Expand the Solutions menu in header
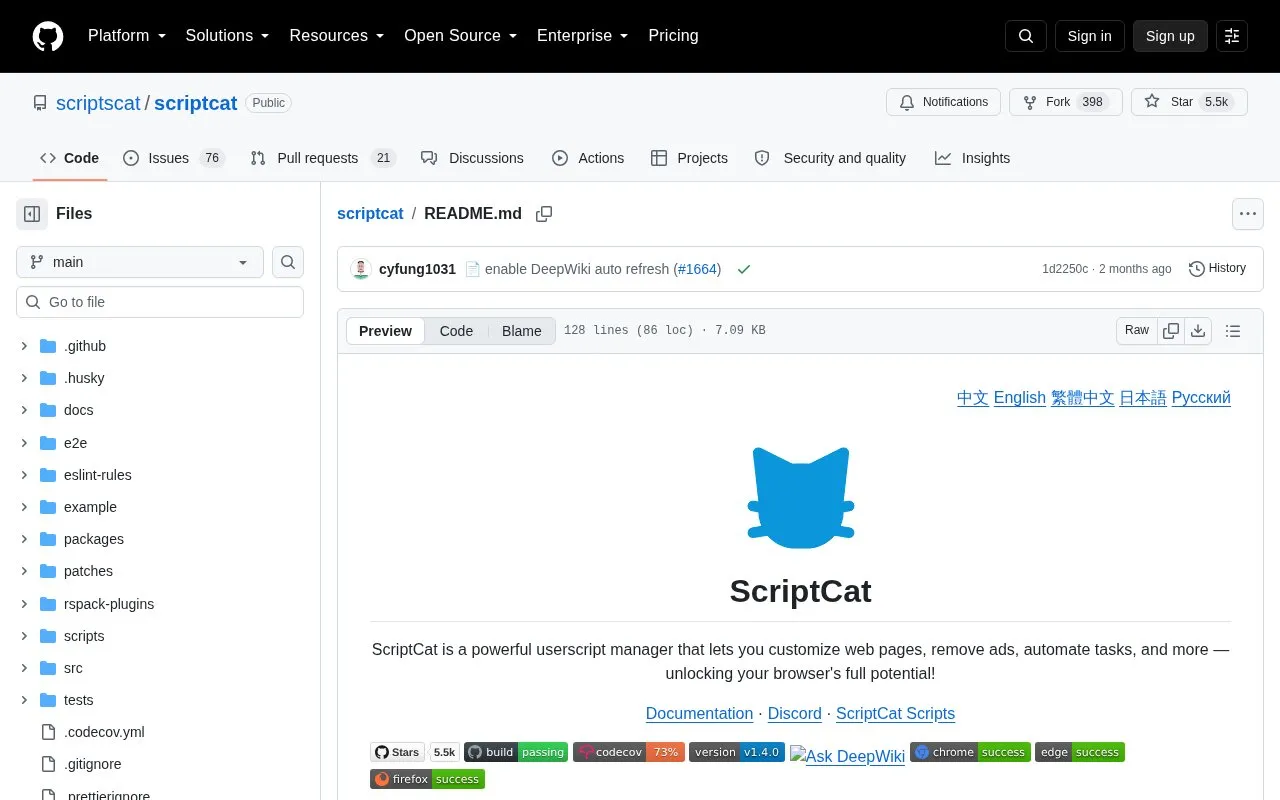1280x800 pixels. (x=228, y=36)
